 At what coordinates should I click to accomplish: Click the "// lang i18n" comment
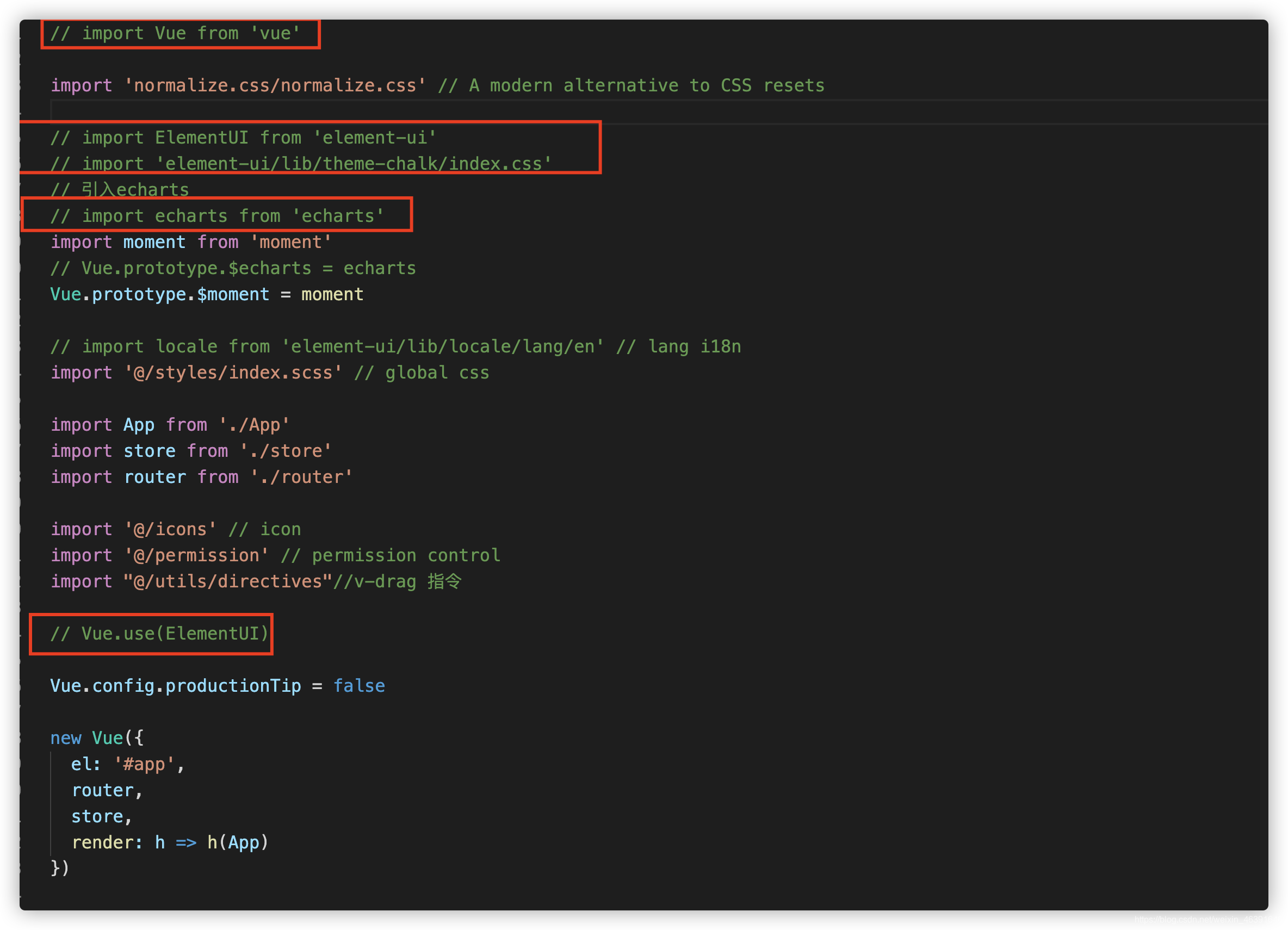pos(679,347)
